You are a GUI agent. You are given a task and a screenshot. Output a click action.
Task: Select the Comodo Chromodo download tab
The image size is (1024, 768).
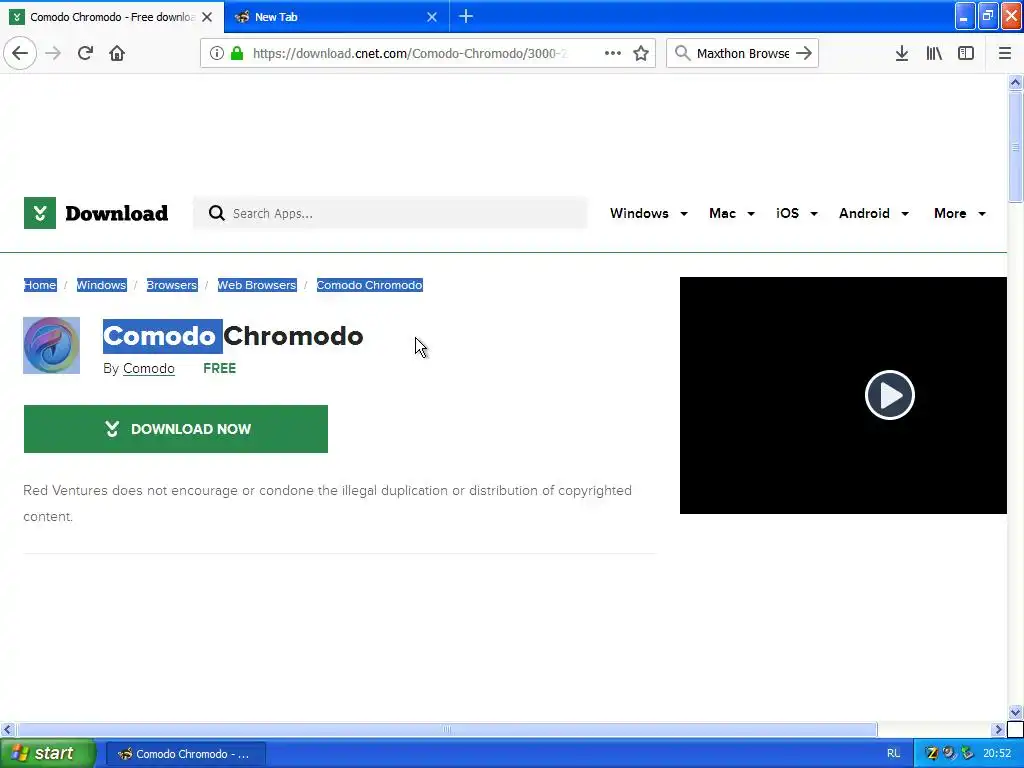pos(112,17)
